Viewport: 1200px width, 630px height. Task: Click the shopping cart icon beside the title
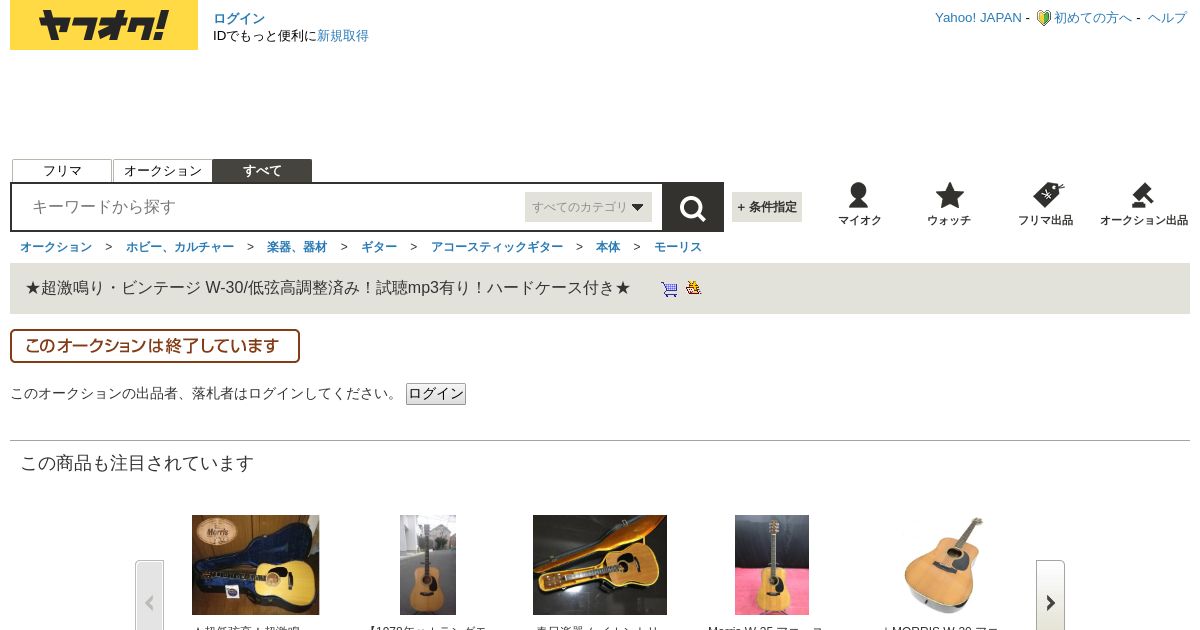670,289
